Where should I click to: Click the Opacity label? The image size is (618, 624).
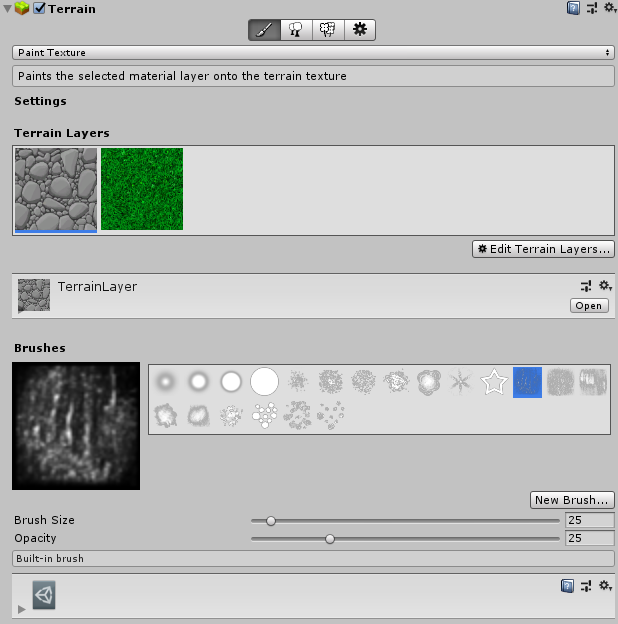pos(35,538)
